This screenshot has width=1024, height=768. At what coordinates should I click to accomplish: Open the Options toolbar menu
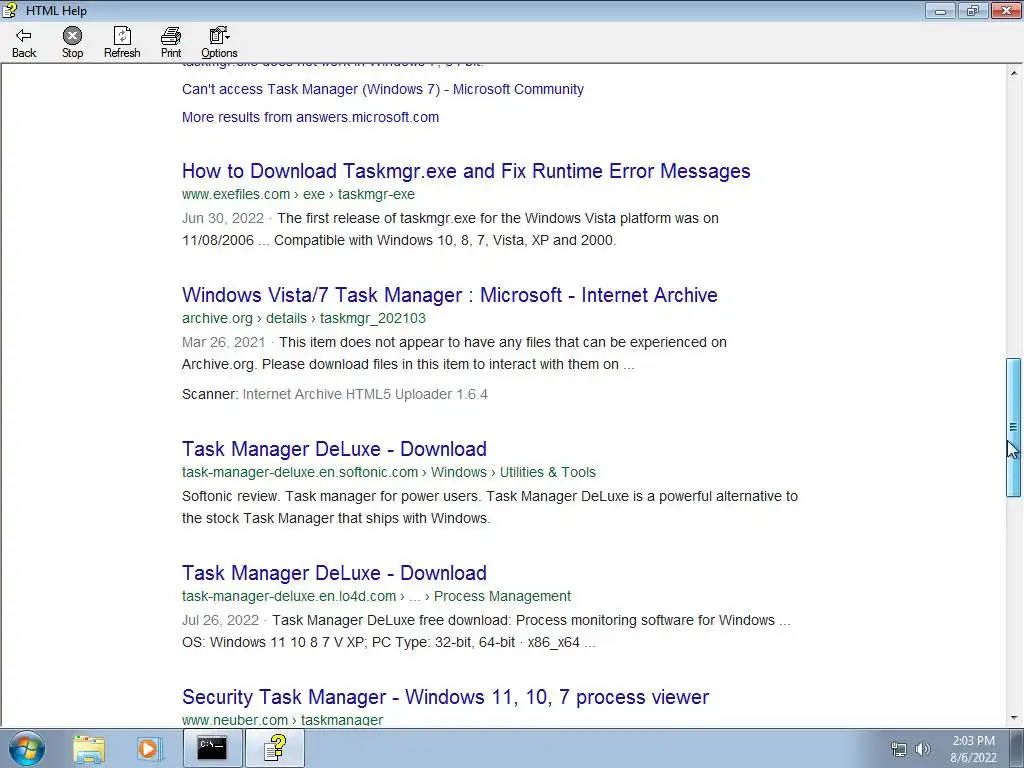click(219, 43)
